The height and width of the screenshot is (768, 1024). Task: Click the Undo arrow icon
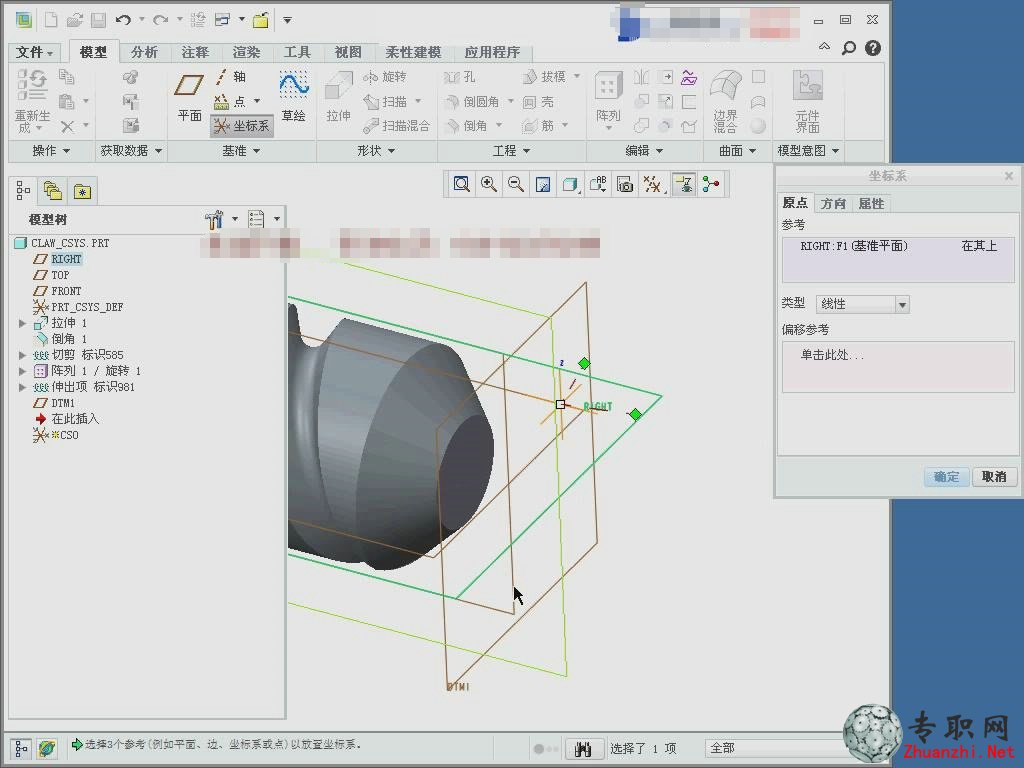click(x=123, y=20)
